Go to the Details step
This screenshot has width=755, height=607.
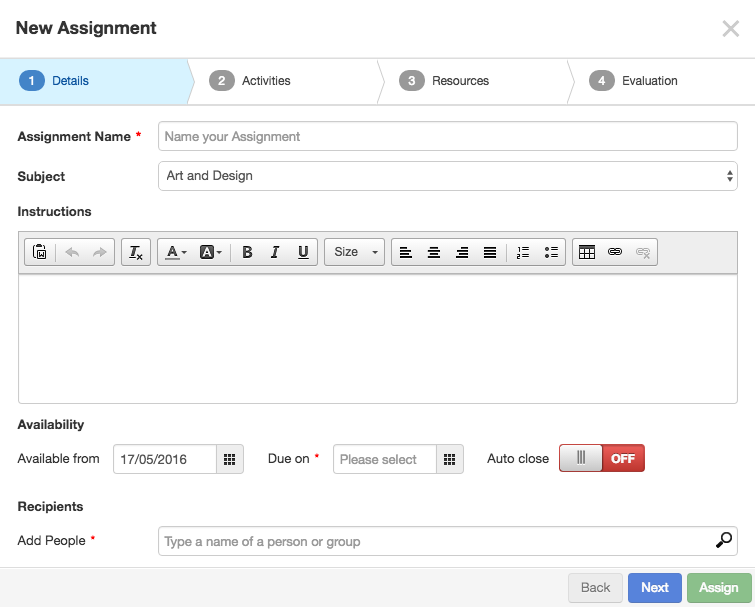pyautogui.click(x=95, y=81)
